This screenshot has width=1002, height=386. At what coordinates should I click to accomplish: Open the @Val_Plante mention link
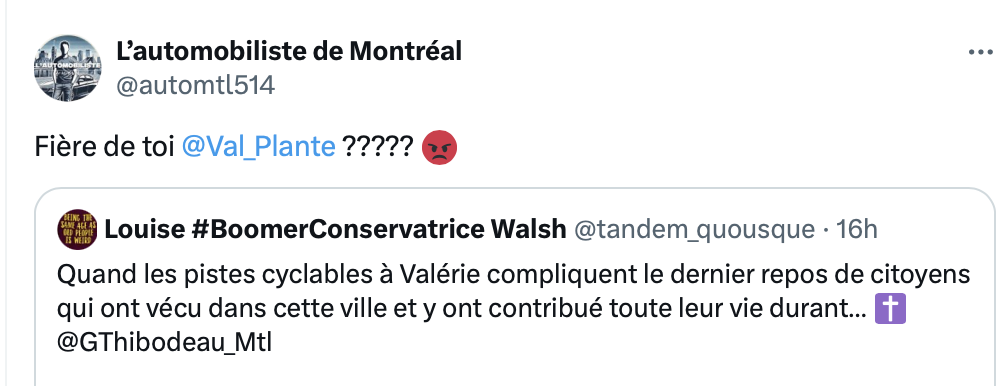tap(259, 148)
